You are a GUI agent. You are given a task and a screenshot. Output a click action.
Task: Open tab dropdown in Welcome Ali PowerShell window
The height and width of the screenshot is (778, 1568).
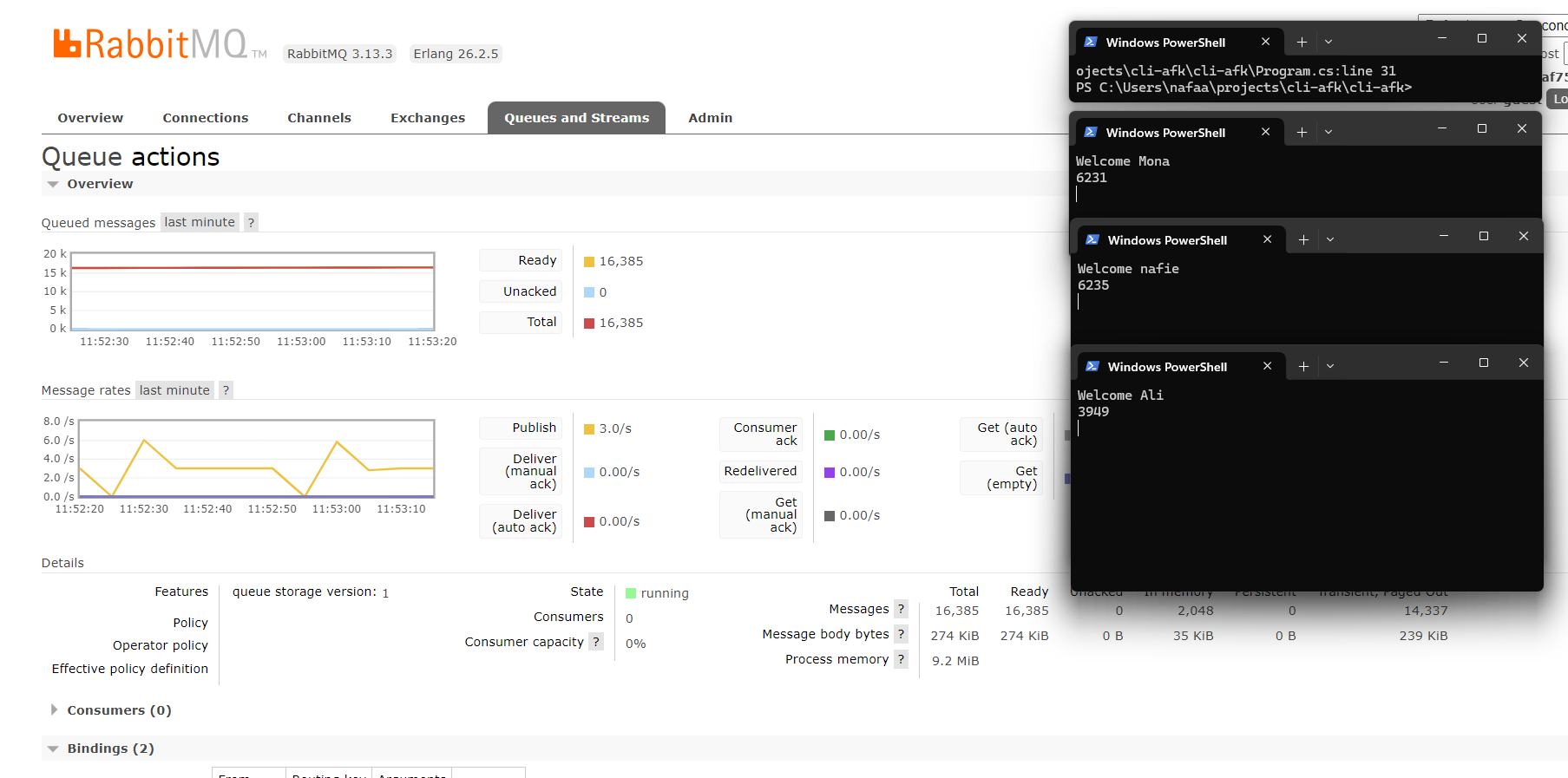tap(1330, 366)
